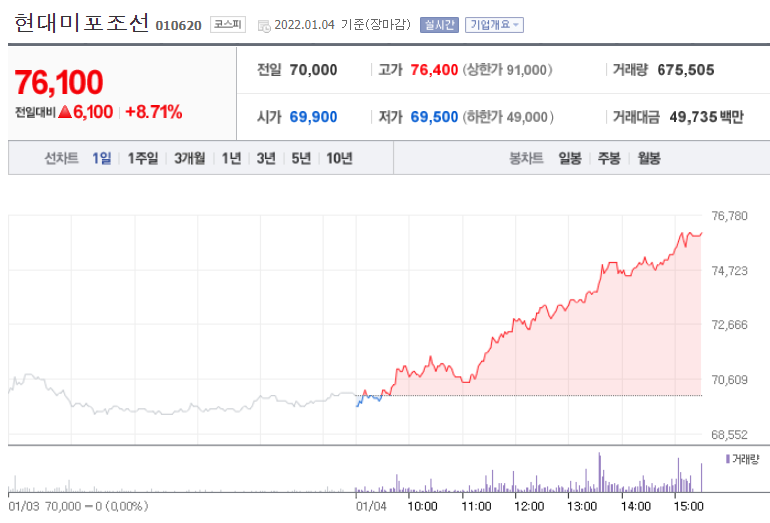Click the 12:00 time axis label
Screen dimensions: 770x523
(529, 506)
